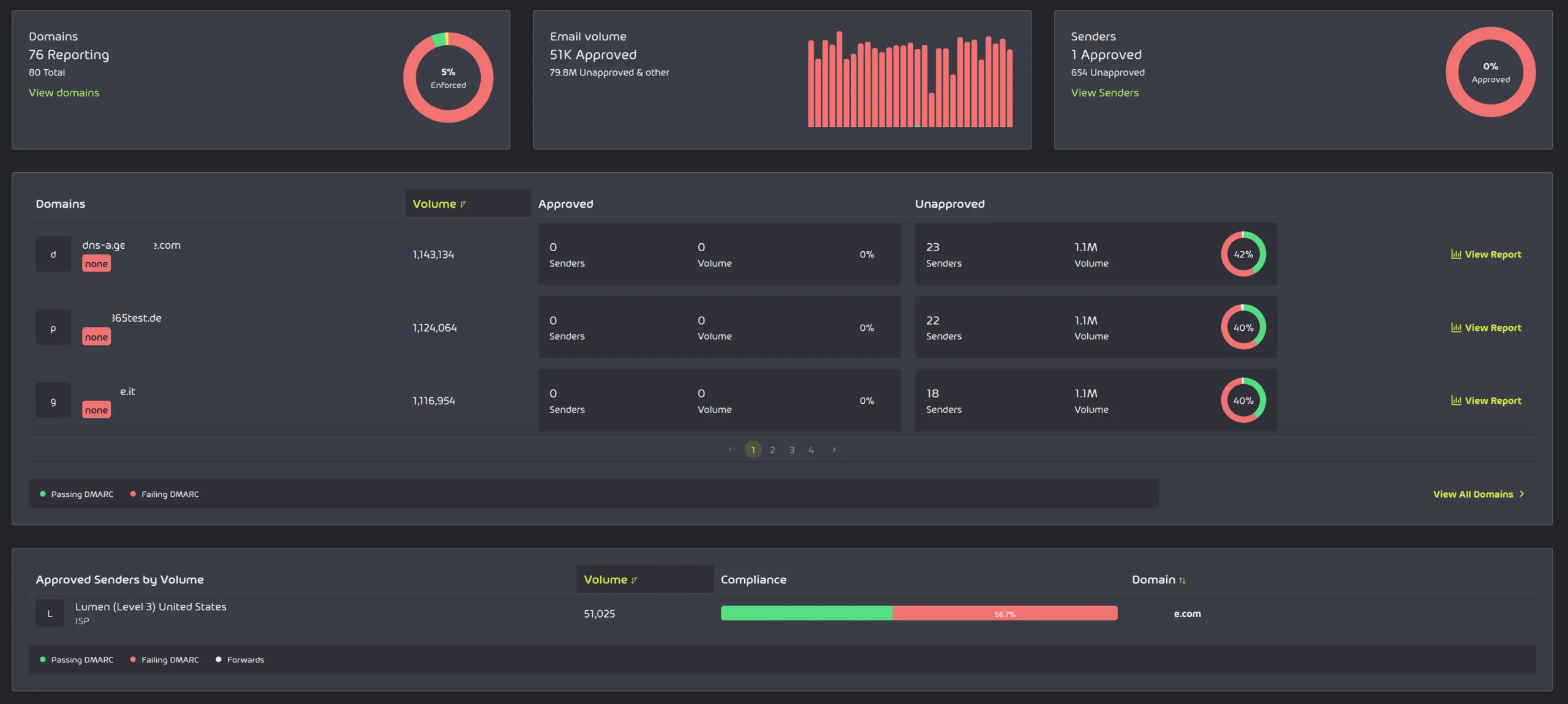Sort approved senders by Domain column
This screenshot has height=704, width=1568.
click(x=1158, y=580)
